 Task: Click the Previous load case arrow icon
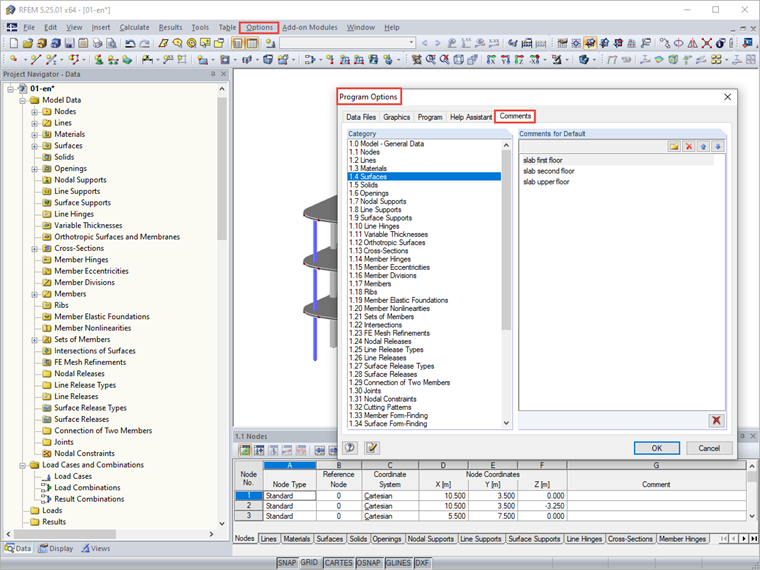[x=425, y=43]
